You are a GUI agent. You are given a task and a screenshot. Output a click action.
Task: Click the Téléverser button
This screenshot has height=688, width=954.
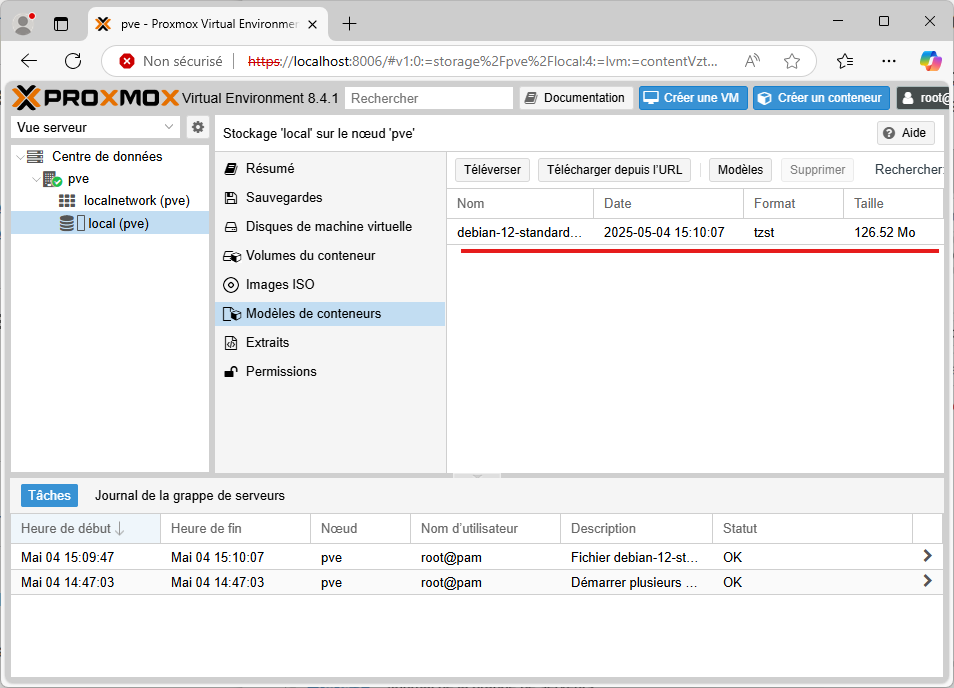tap(492, 170)
